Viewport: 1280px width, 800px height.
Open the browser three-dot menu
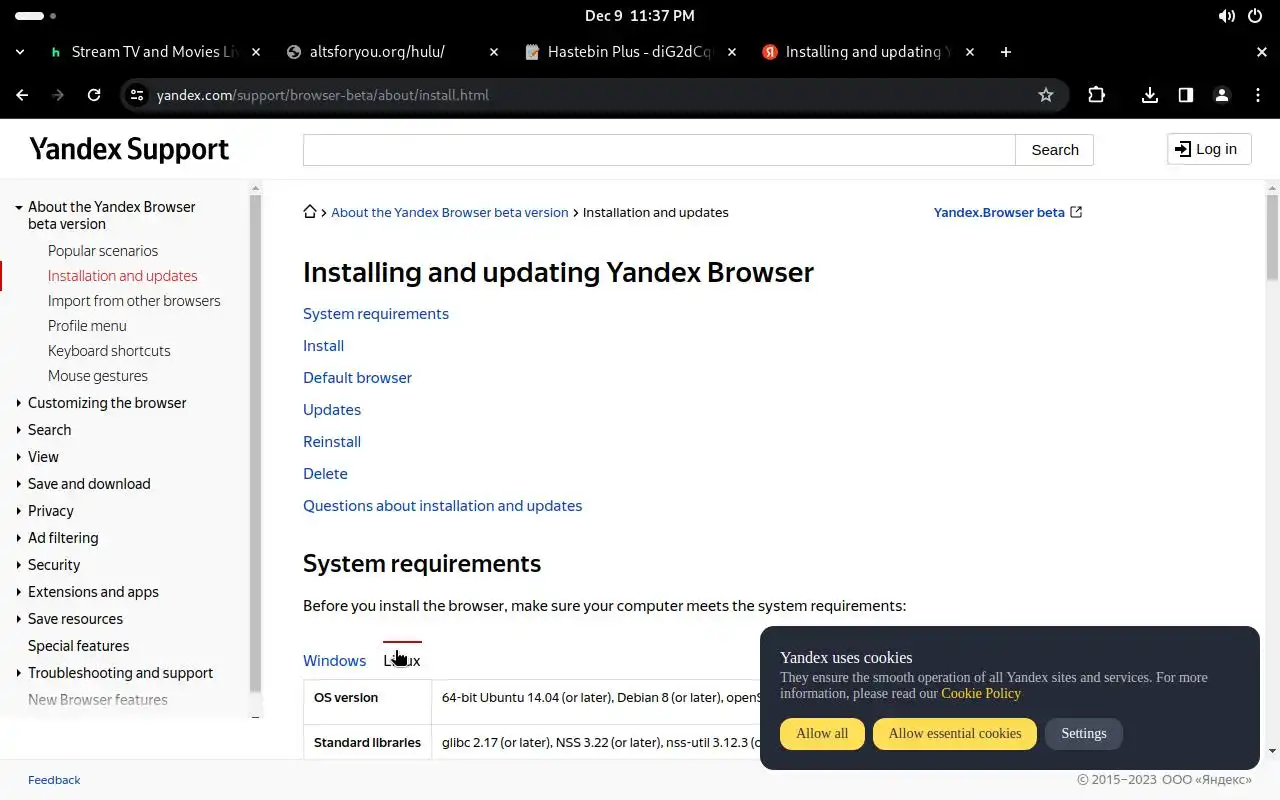(x=1258, y=95)
